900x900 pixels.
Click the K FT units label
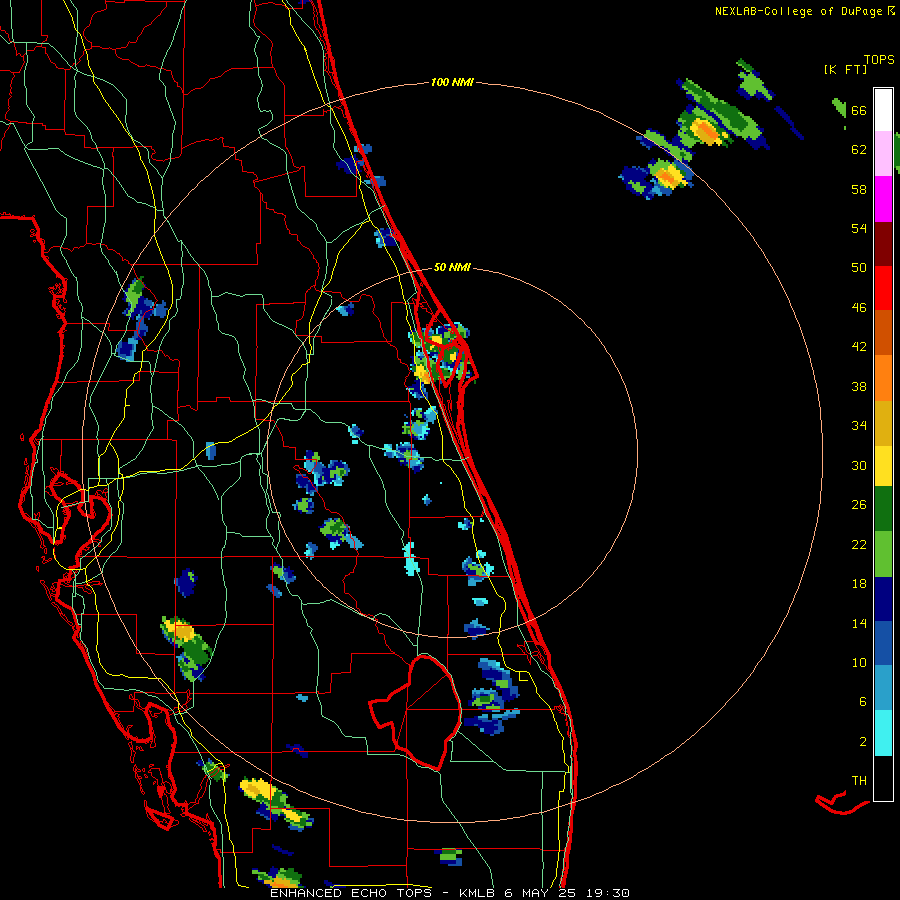[x=845, y=70]
